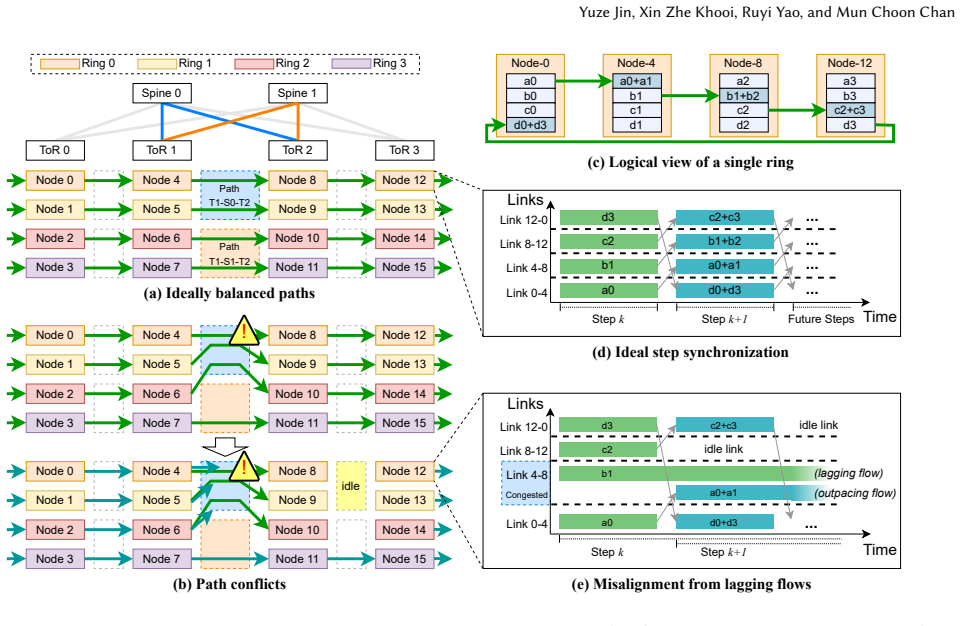The height and width of the screenshot is (626, 961).
Task: Click the Node-4 header in ring view
Action: pos(636,63)
